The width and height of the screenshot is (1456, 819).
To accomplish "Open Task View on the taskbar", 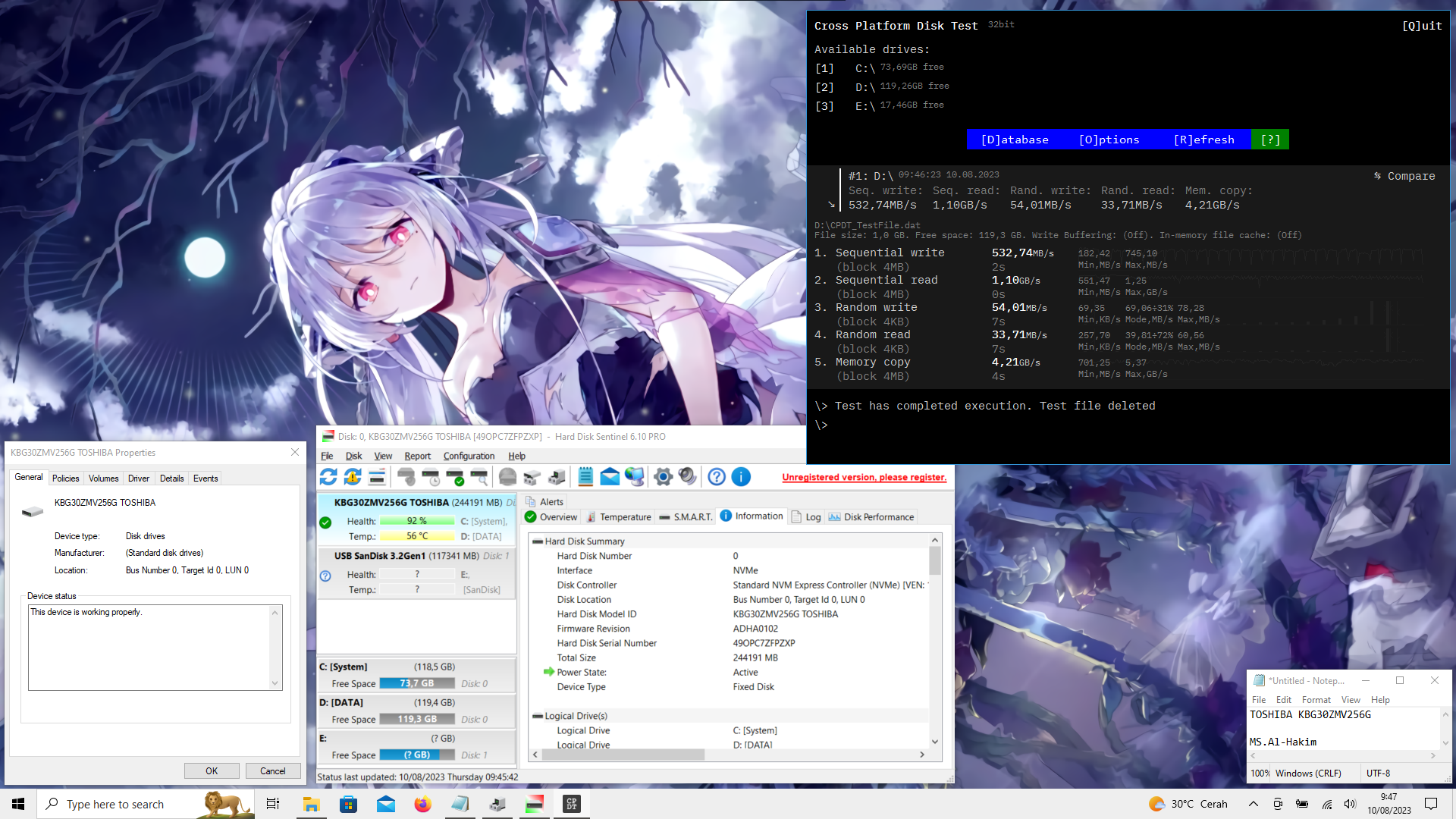I will [x=273, y=804].
